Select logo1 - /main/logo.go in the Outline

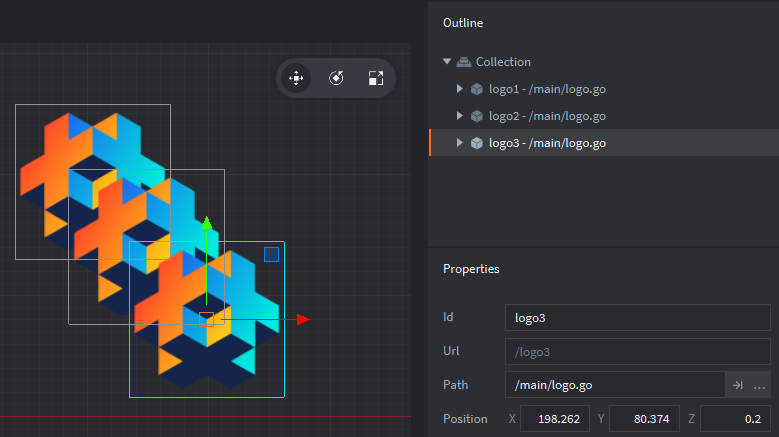coord(547,89)
